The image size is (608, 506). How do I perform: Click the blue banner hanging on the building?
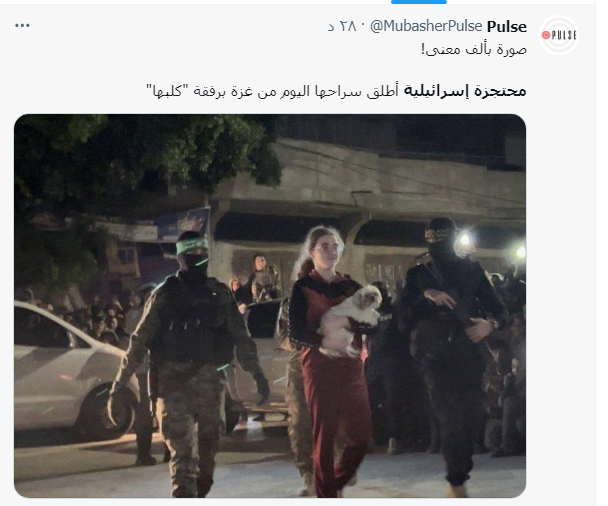(183, 224)
